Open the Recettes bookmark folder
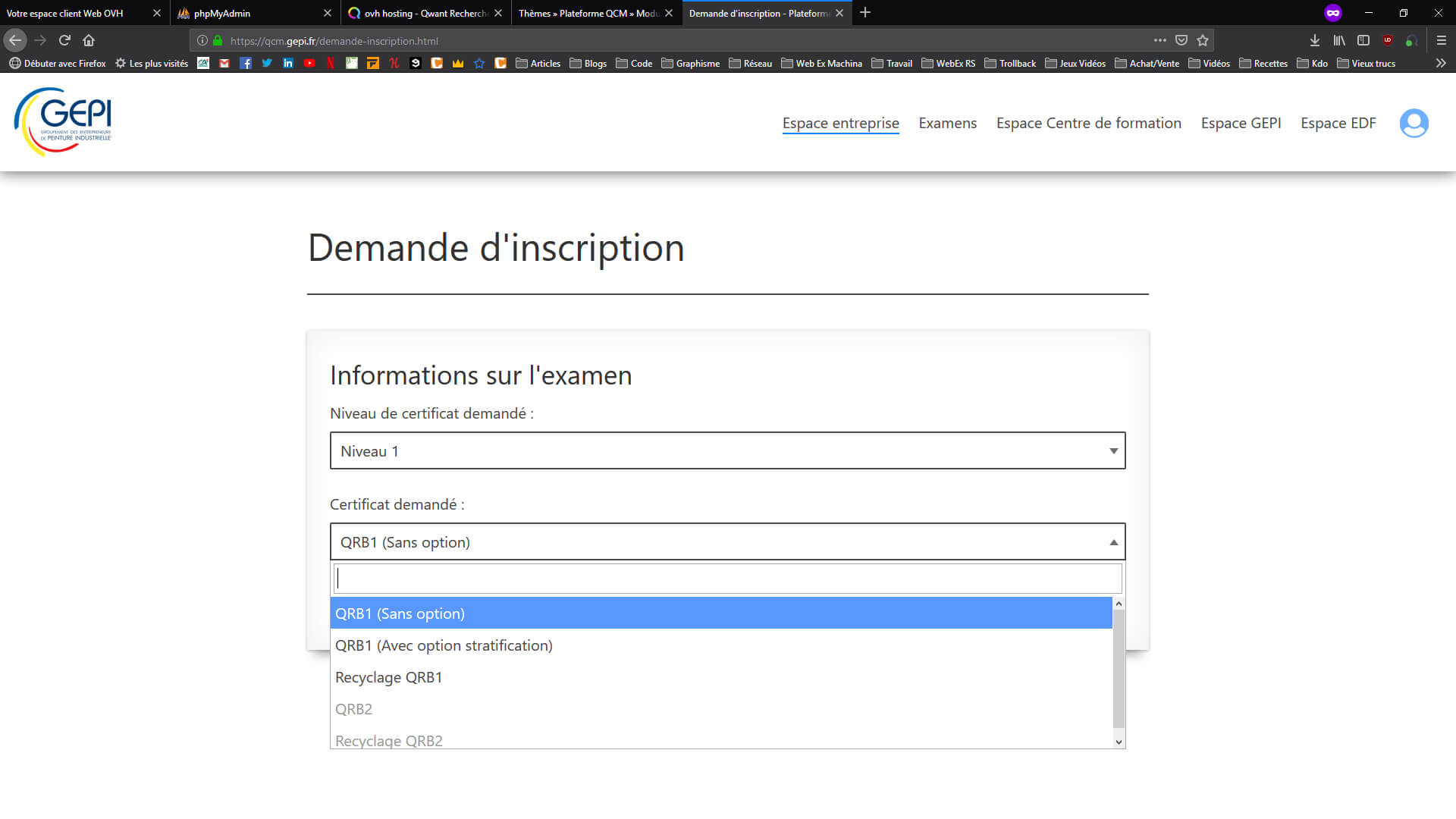 coord(1263,64)
